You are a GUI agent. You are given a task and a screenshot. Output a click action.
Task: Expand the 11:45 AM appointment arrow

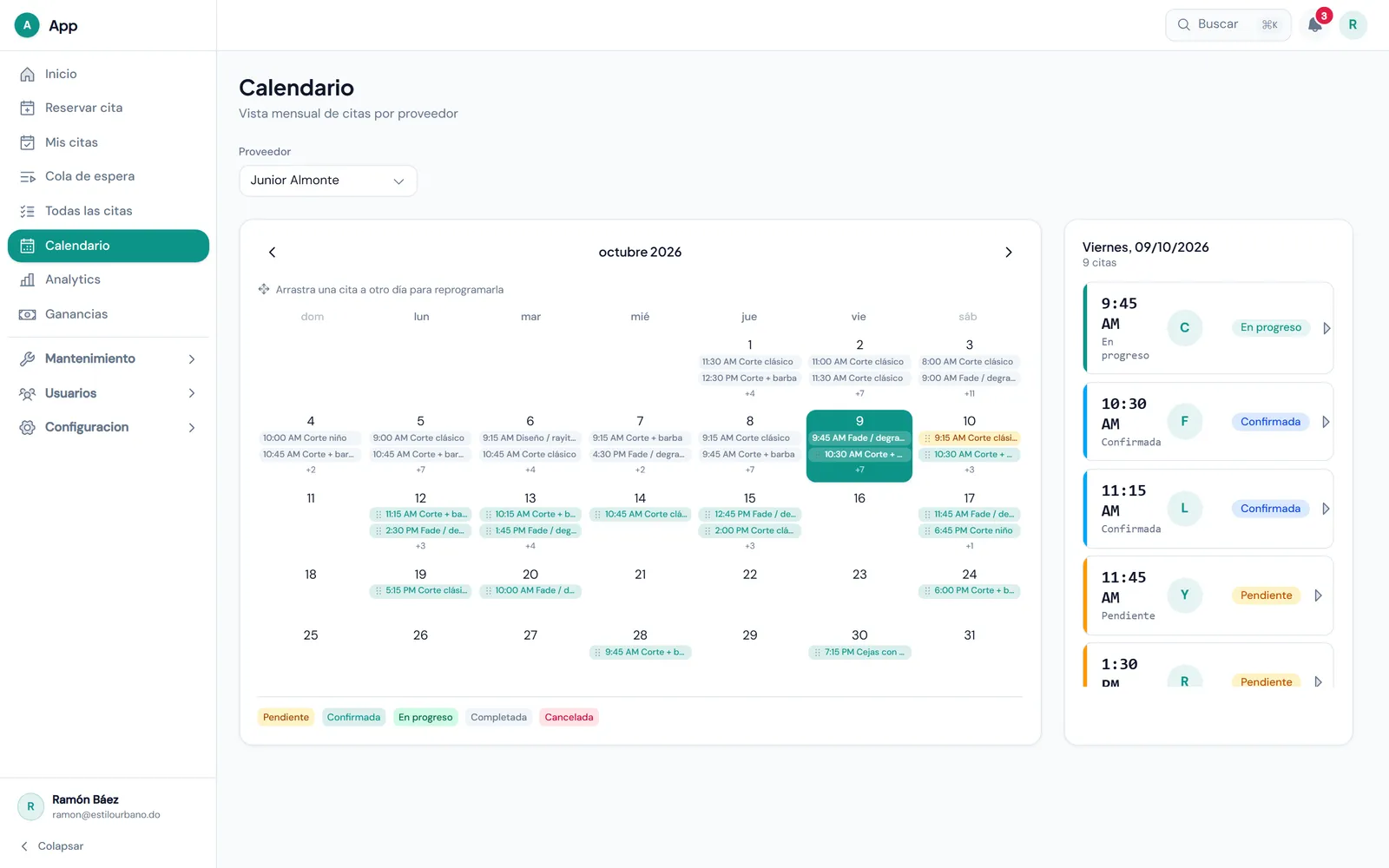(x=1318, y=595)
